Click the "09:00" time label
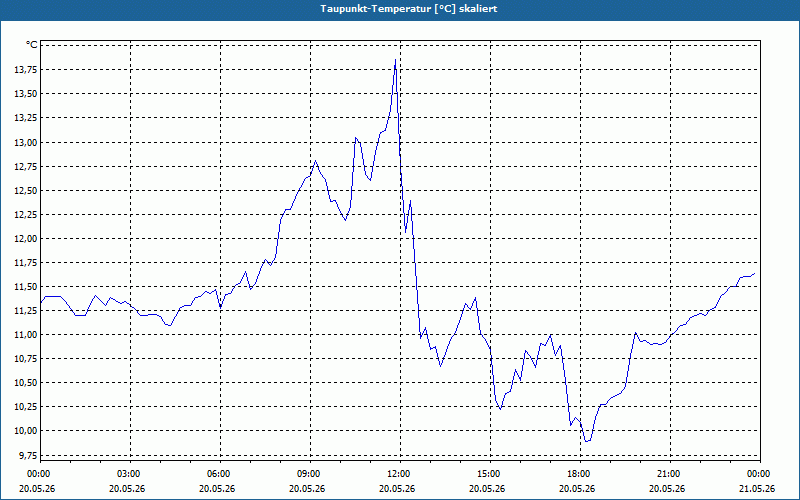Image resolution: width=800 pixels, height=500 pixels. click(310, 474)
